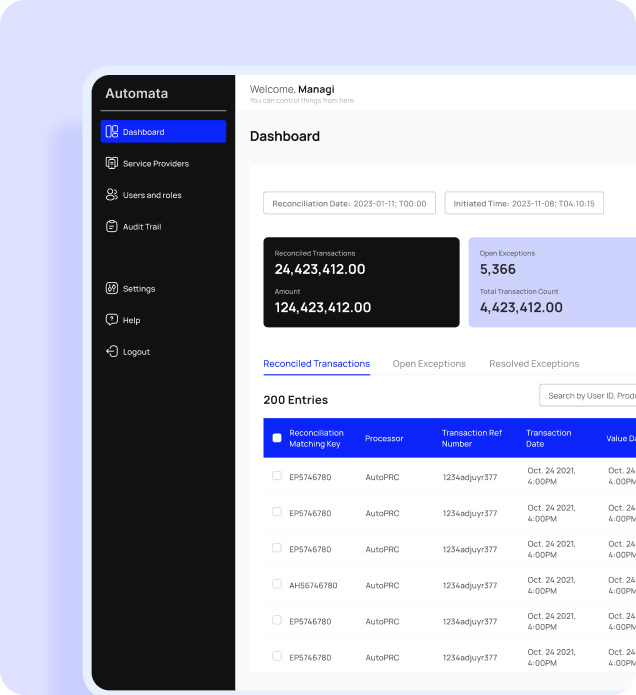Click the Dashboard icon in sidebar

pyautogui.click(x=112, y=132)
